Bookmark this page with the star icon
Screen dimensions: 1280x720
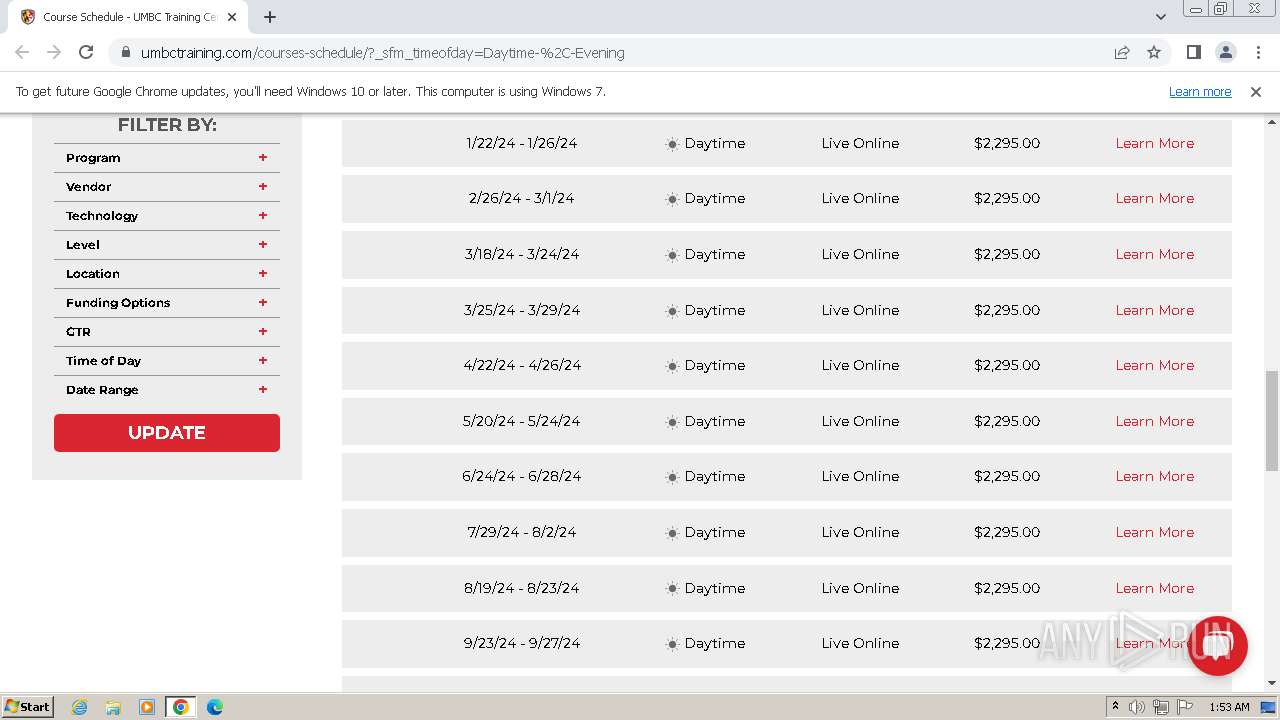1154,52
